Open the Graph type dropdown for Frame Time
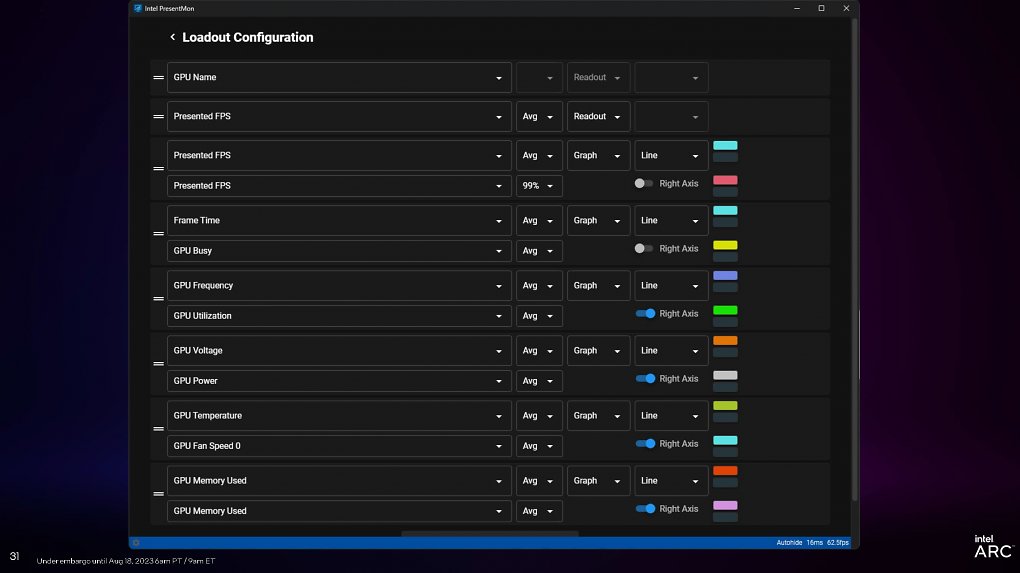The width and height of the screenshot is (1020, 573). [598, 220]
